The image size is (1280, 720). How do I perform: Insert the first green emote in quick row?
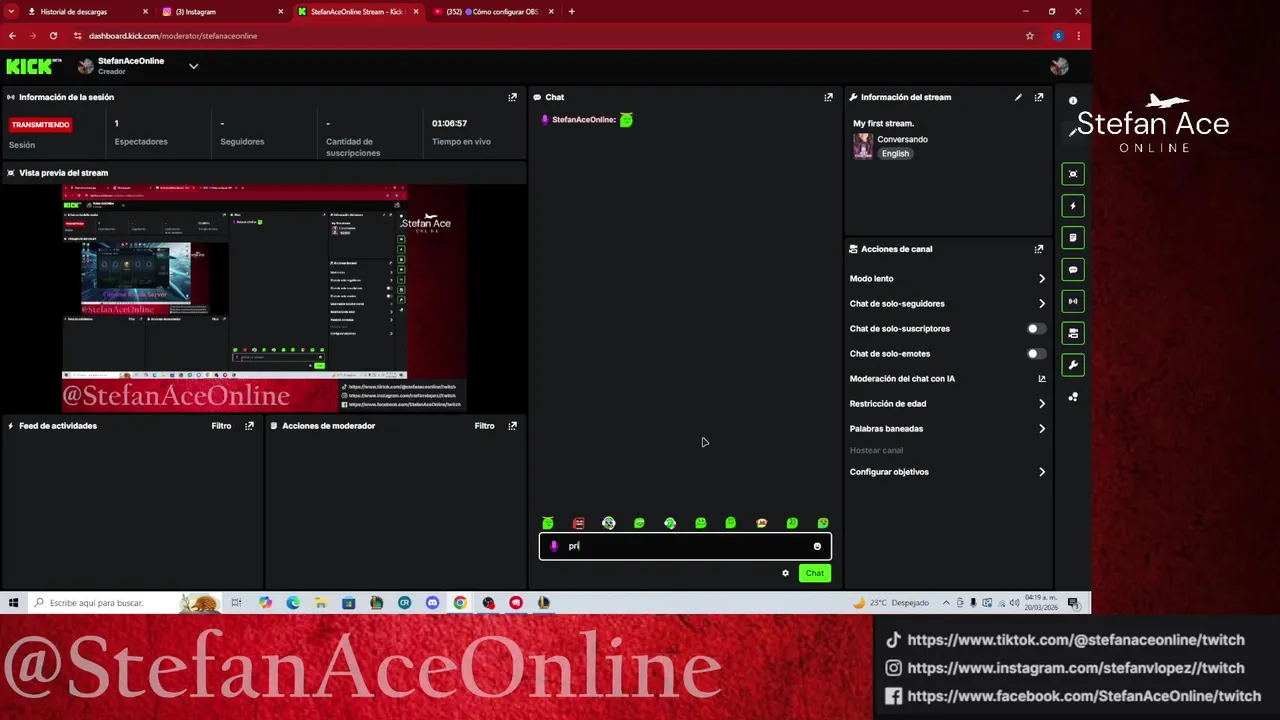click(x=548, y=523)
